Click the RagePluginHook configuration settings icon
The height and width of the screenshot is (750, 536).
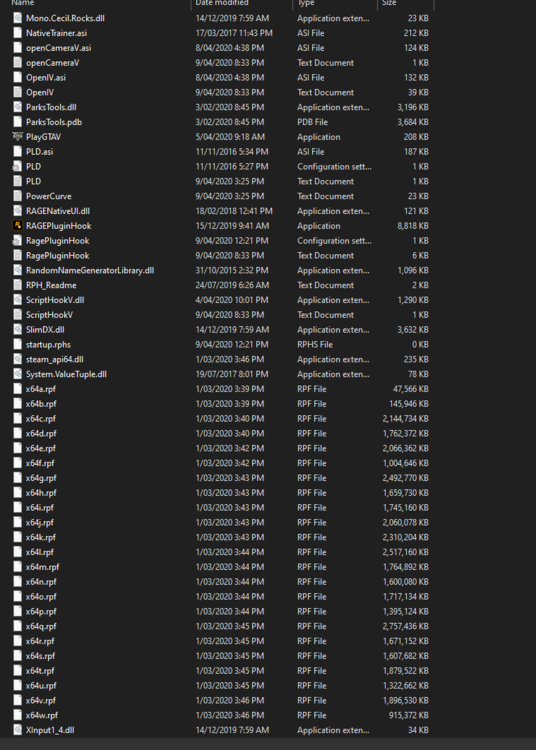pyautogui.click(x=17, y=241)
